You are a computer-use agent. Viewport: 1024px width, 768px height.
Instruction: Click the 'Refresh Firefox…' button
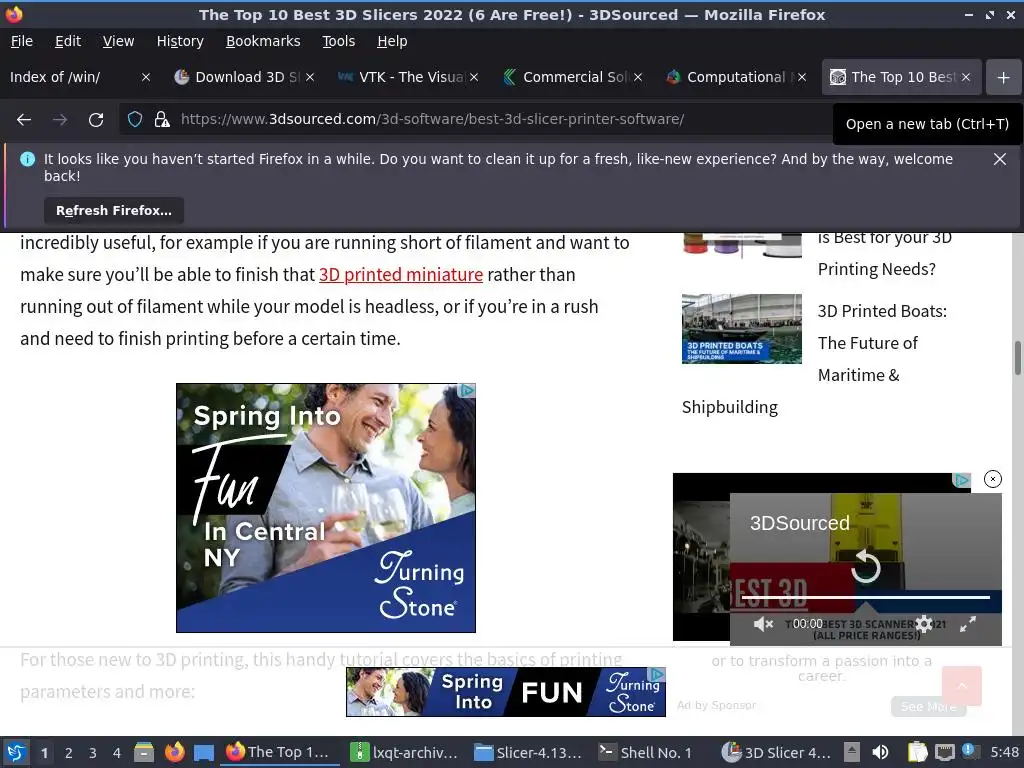pos(114,211)
